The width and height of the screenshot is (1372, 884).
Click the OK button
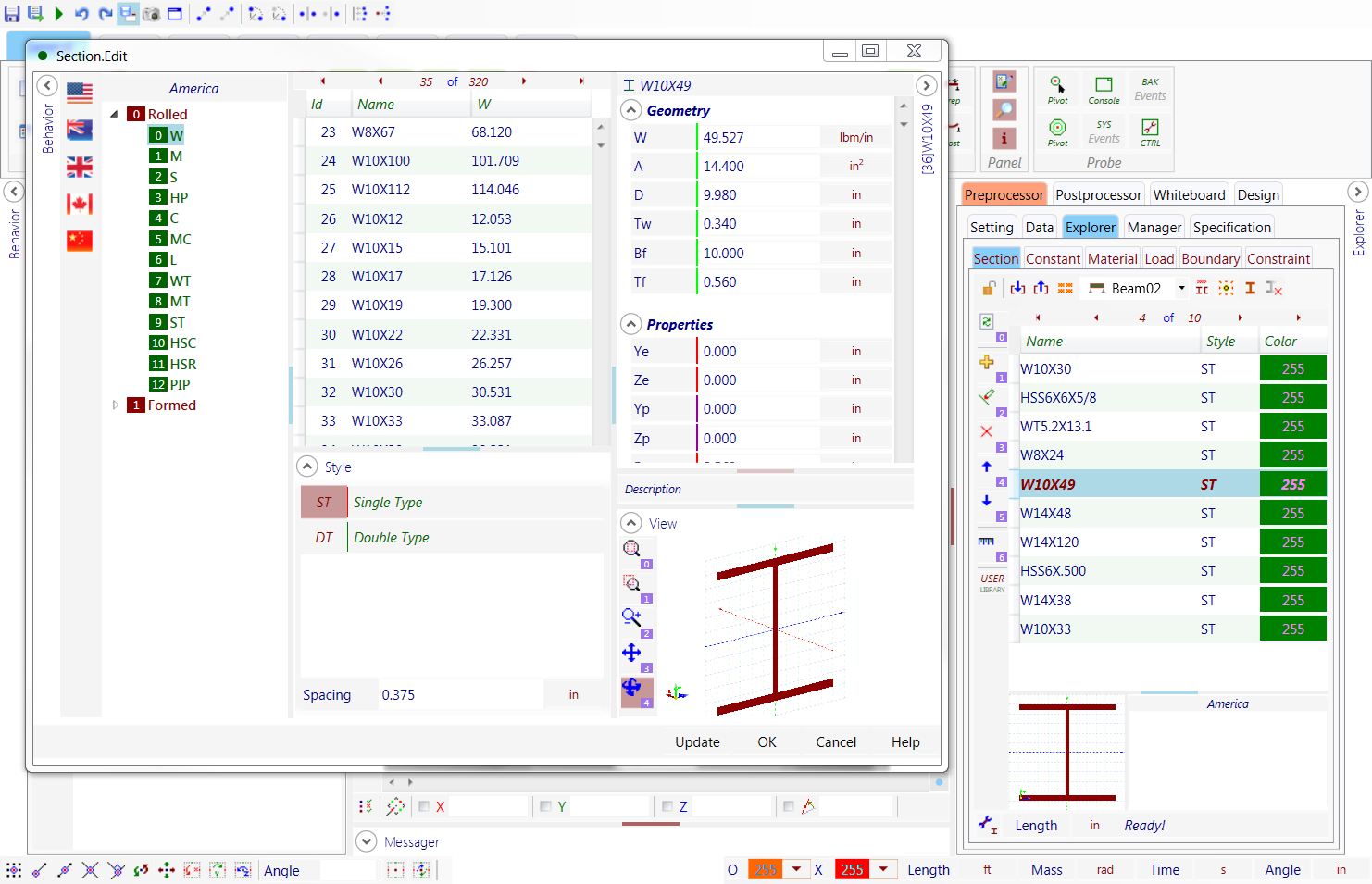point(767,741)
